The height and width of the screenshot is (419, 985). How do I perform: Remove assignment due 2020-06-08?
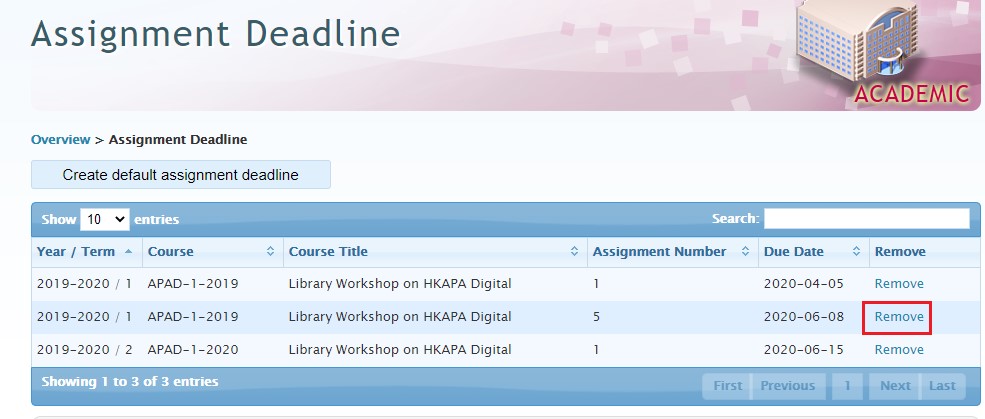[x=899, y=317]
